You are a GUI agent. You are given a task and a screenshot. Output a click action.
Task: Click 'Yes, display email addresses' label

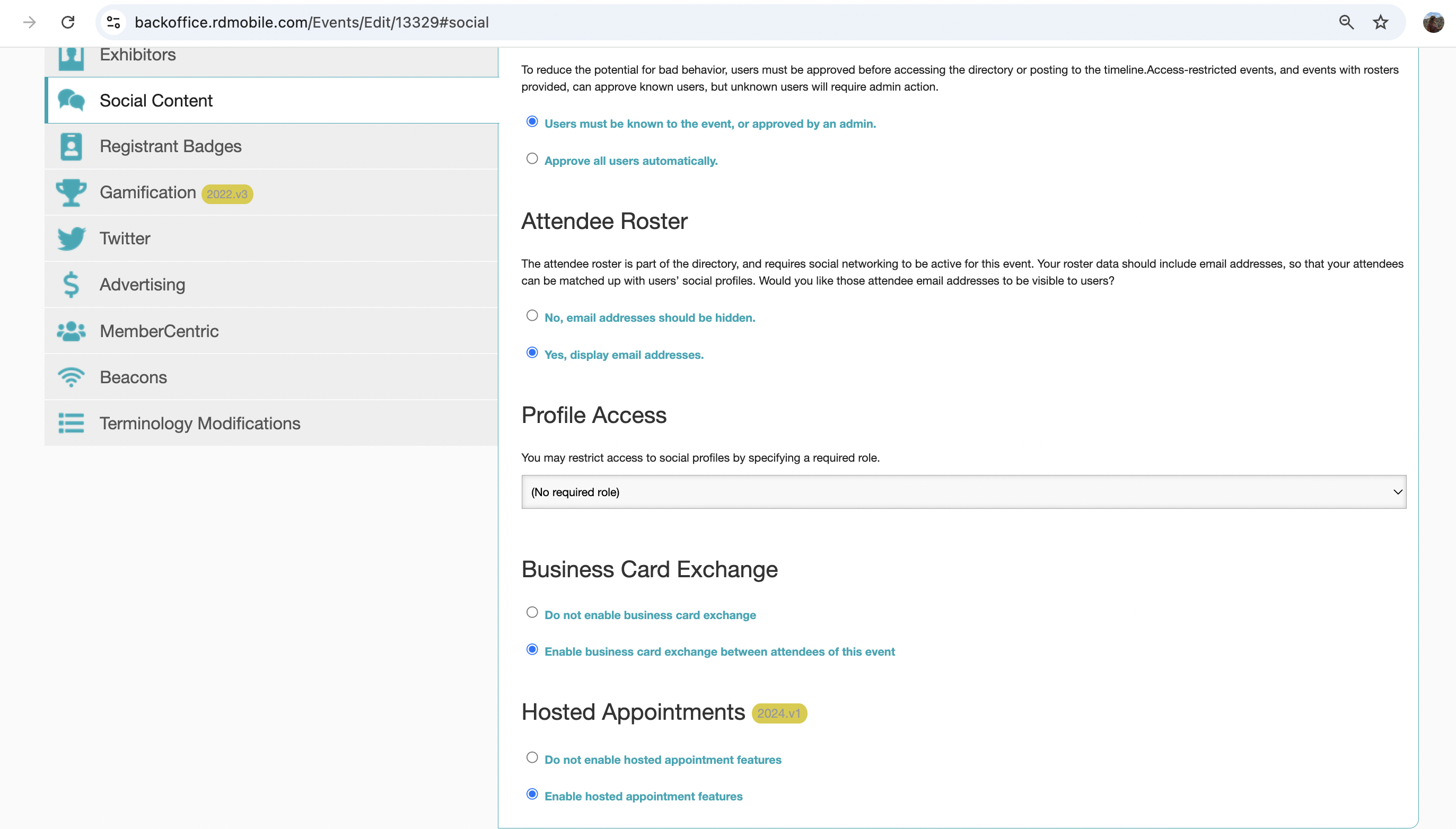click(624, 355)
